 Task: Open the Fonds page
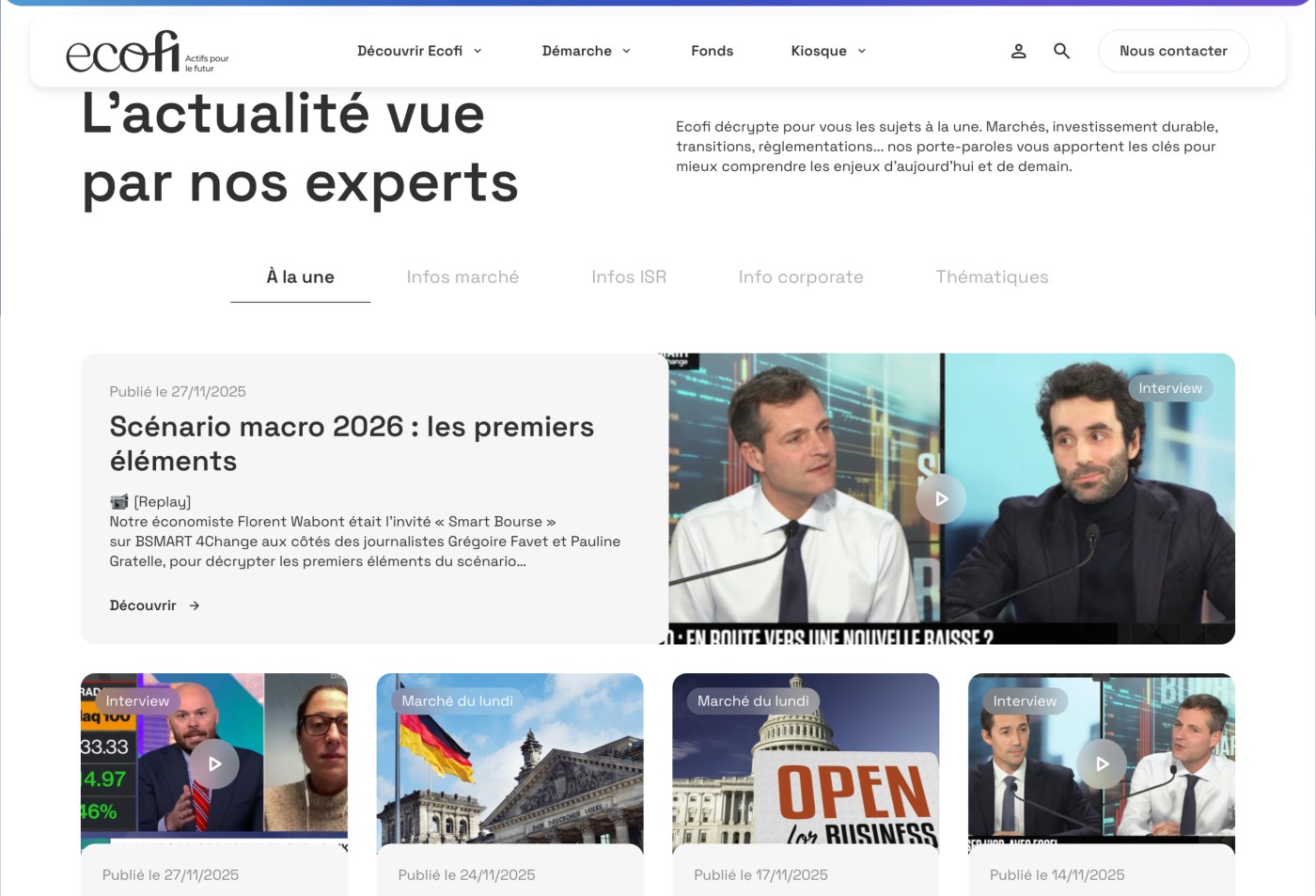coord(712,51)
